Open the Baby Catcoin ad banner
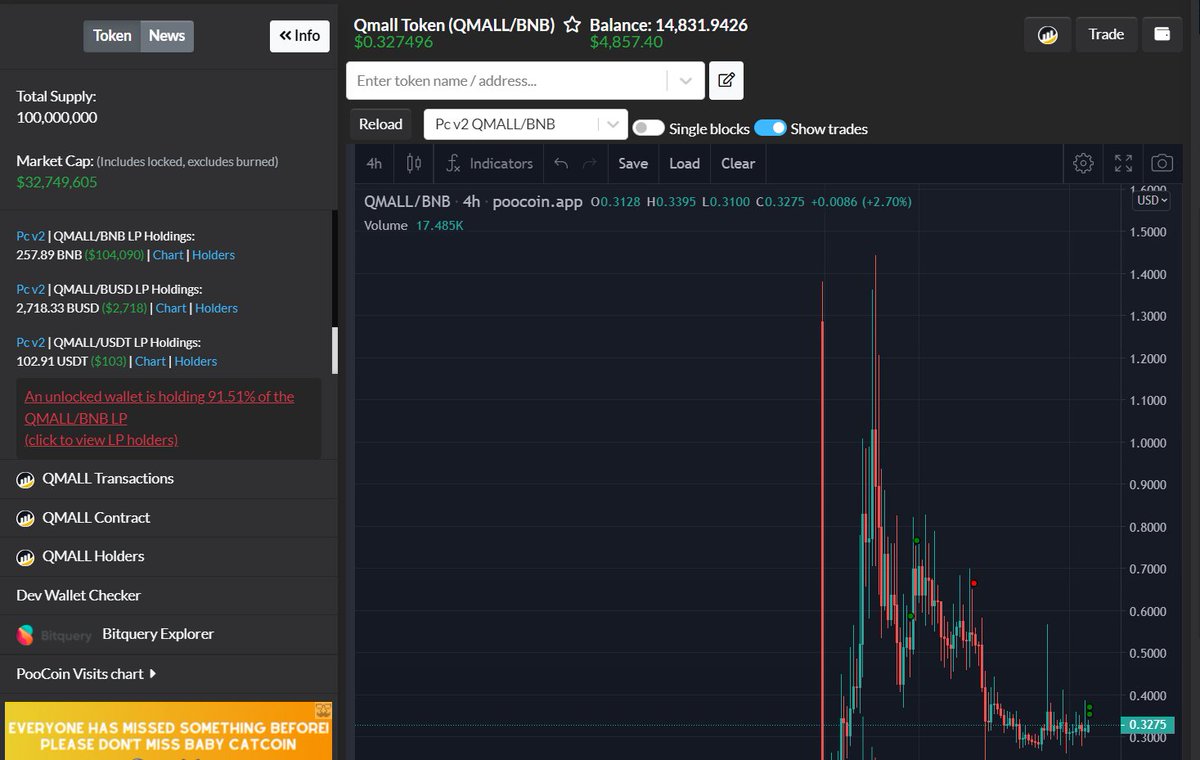This screenshot has width=1200, height=760. 169,731
